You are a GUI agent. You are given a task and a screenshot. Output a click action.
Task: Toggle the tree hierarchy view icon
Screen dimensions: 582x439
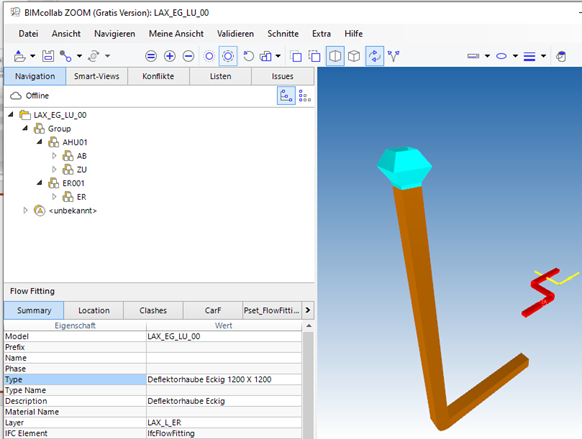pyautogui.click(x=286, y=96)
